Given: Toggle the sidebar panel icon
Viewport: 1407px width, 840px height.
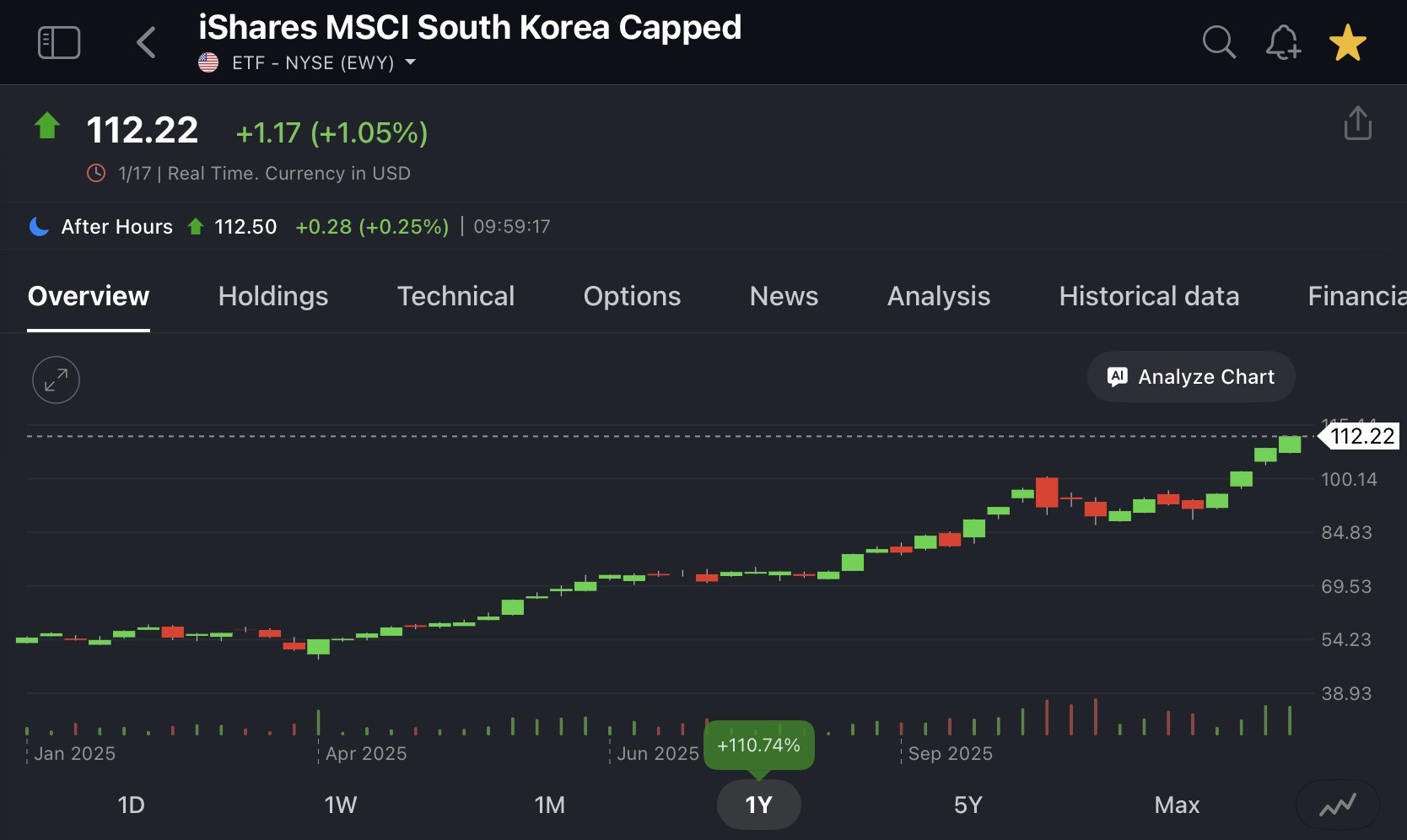Looking at the screenshot, I should (59, 42).
